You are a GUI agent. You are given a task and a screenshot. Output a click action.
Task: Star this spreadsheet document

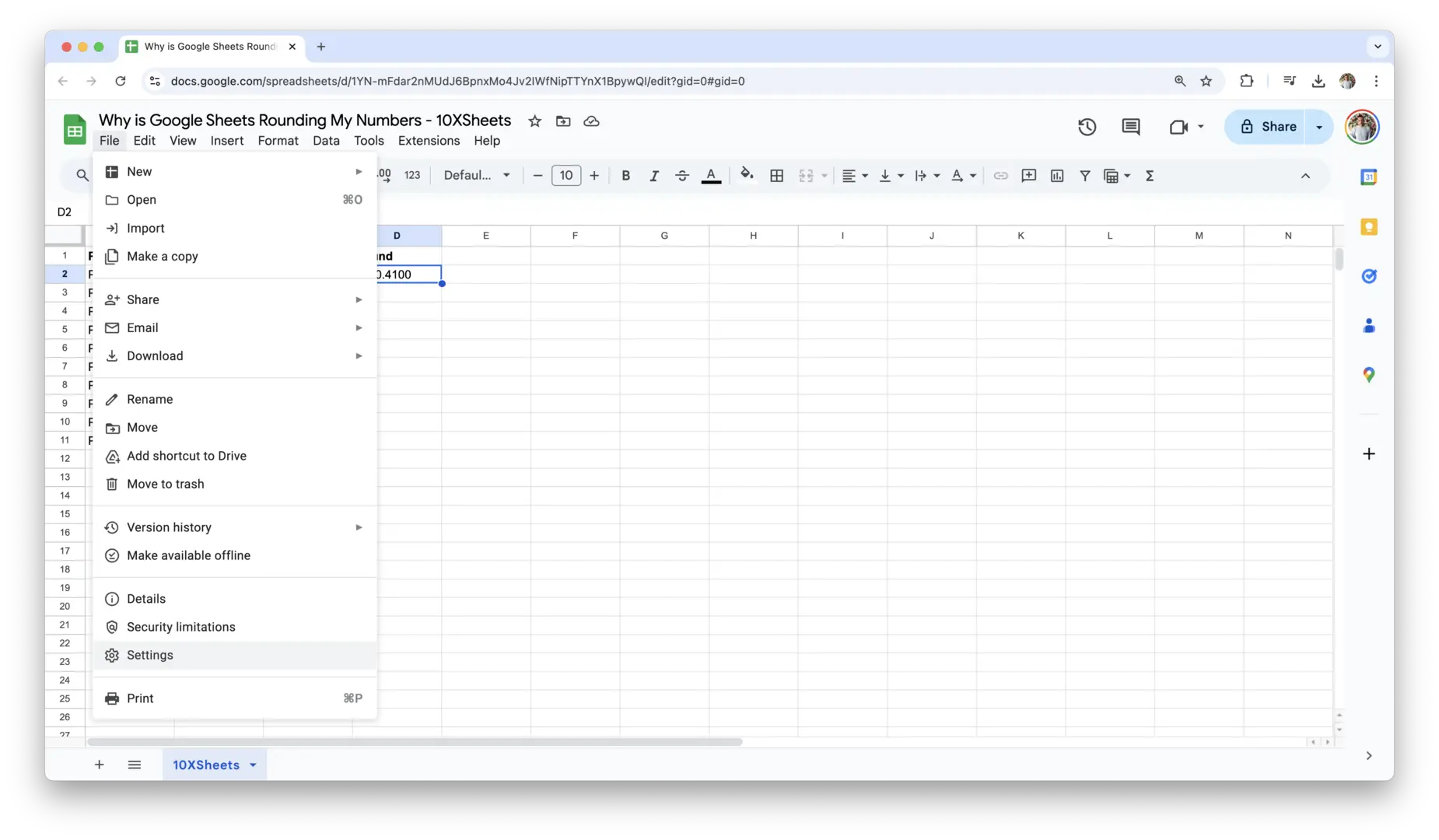pos(534,121)
